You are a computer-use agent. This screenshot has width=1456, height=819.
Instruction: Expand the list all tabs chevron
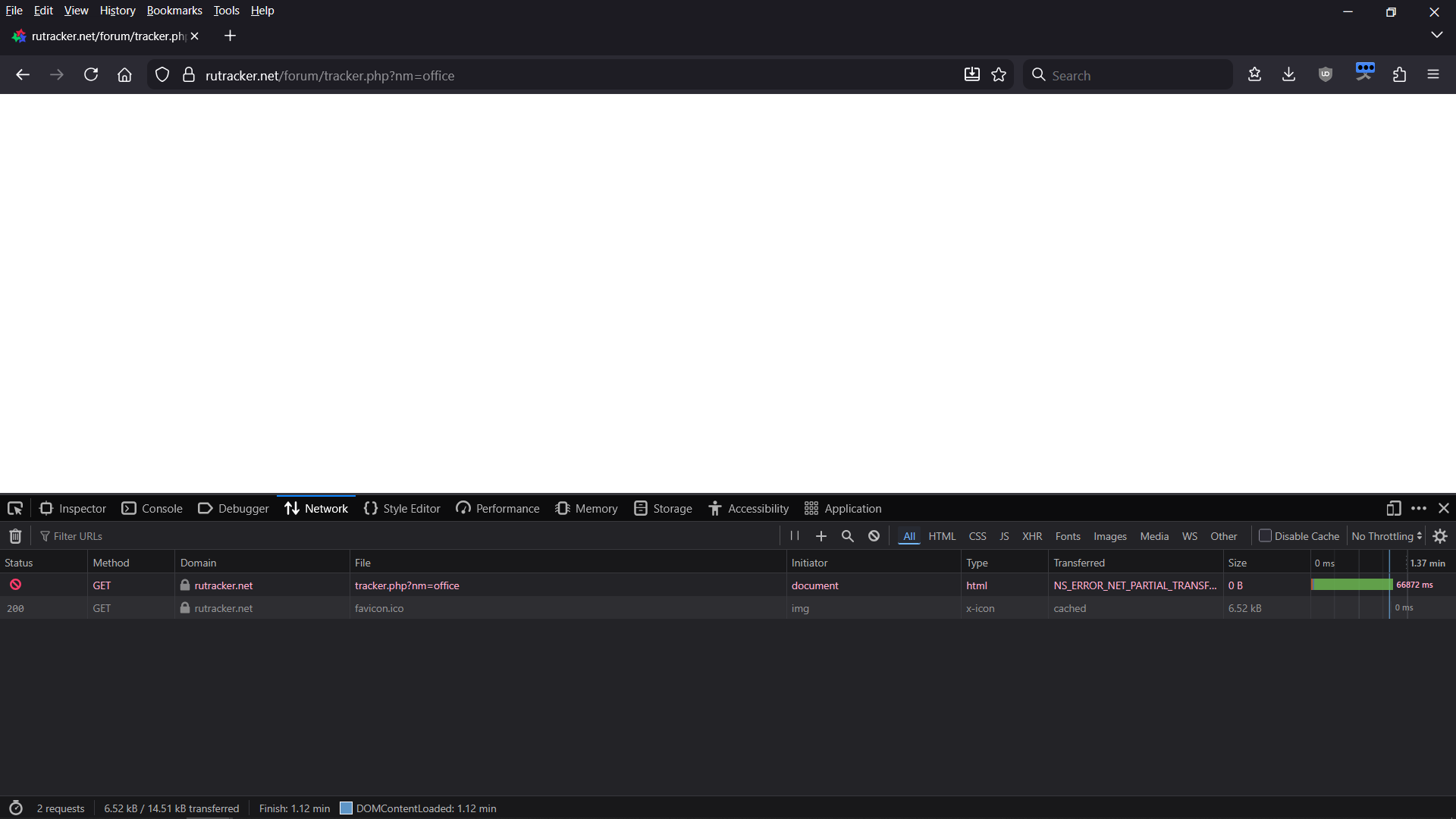point(1436,35)
